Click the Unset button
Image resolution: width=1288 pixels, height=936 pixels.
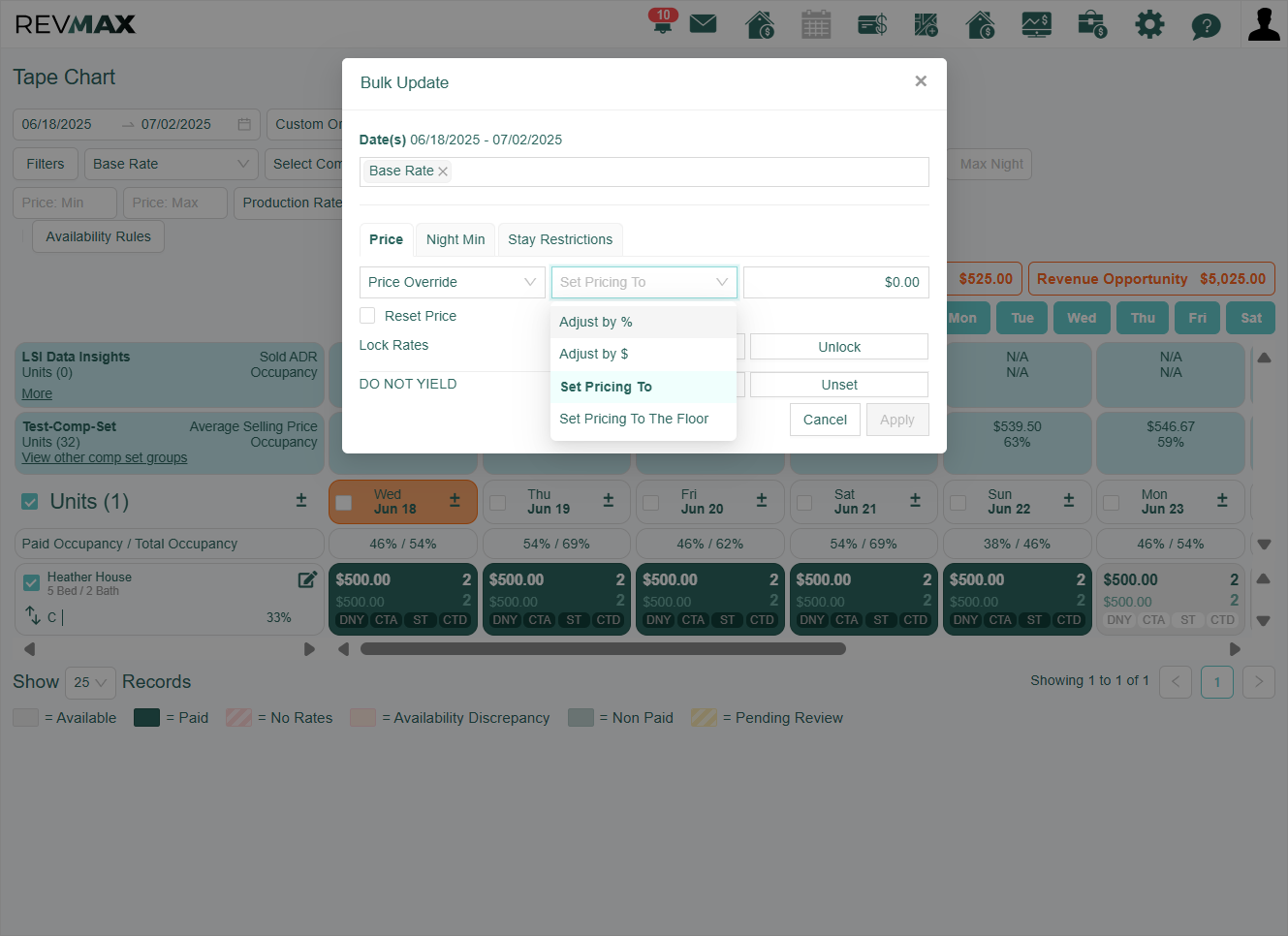coord(839,385)
